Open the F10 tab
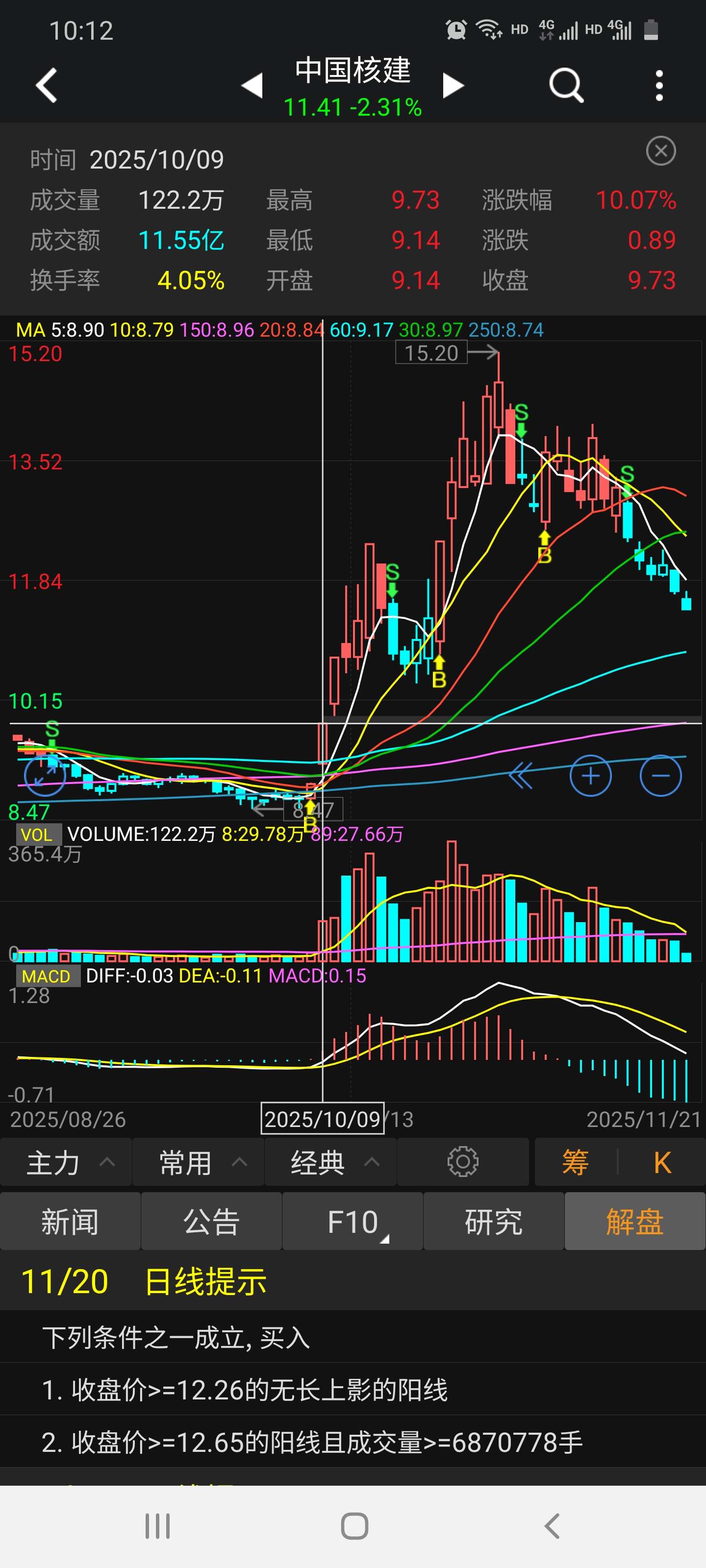 353,1221
